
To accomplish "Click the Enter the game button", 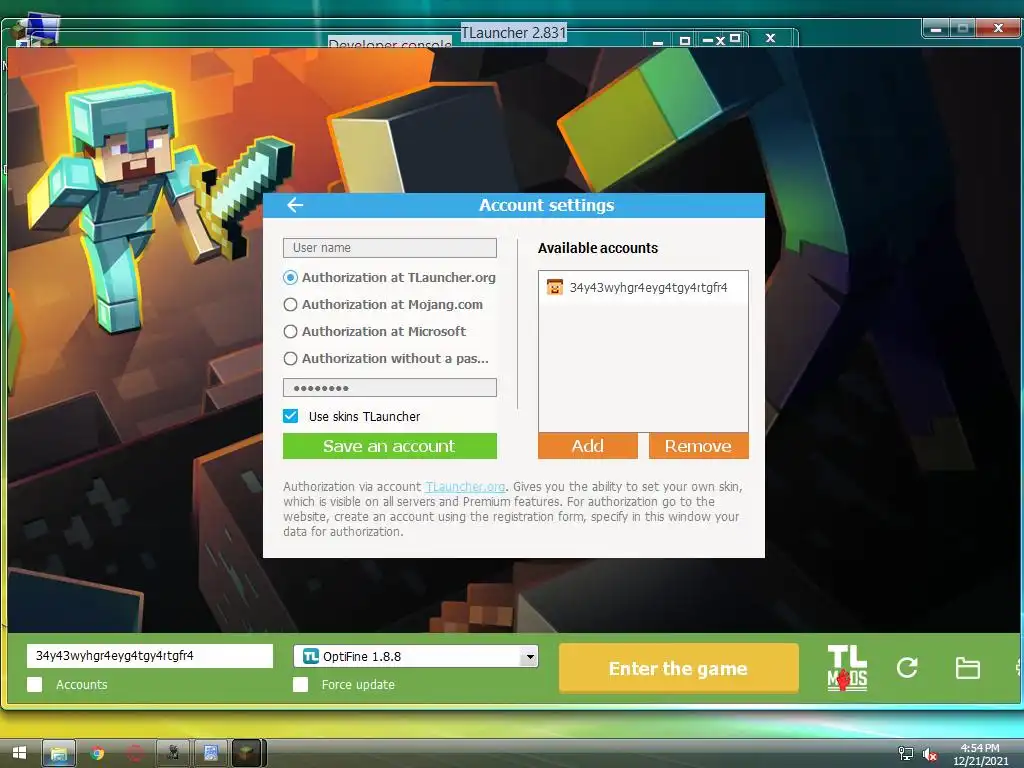I will pyautogui.click(x=679, y=668).
